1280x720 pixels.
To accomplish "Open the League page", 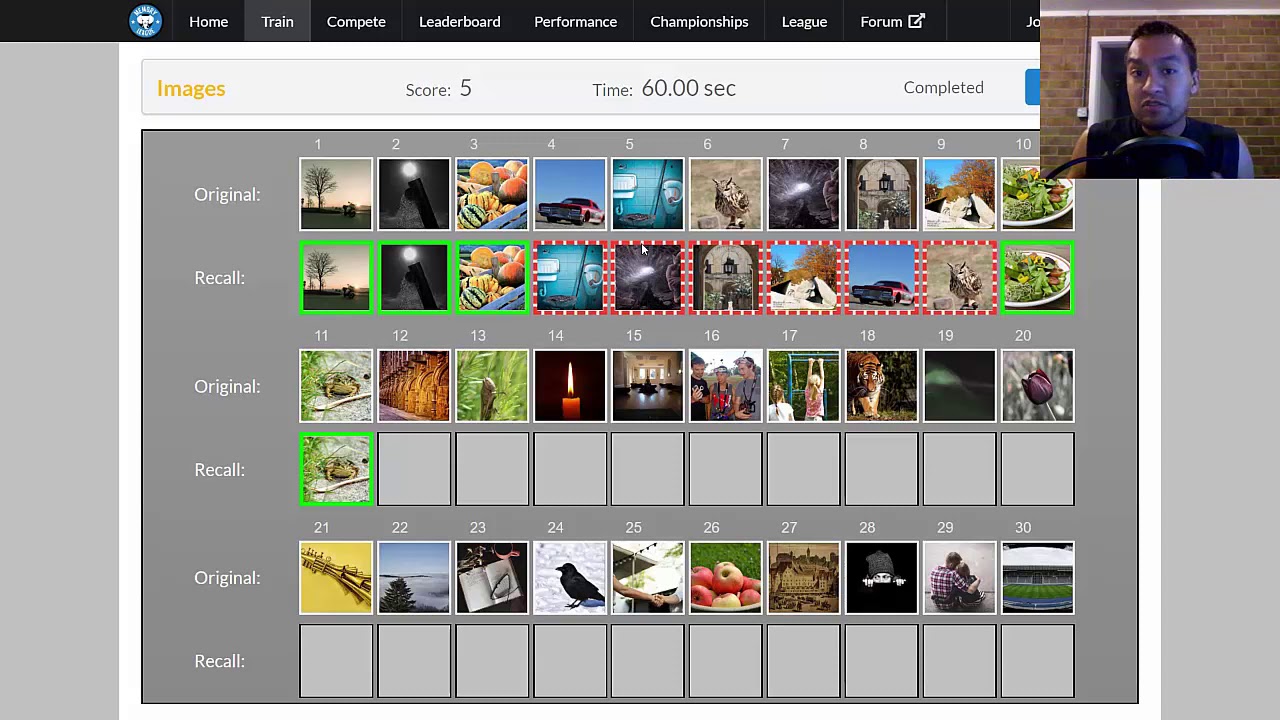I will [804, 21].
